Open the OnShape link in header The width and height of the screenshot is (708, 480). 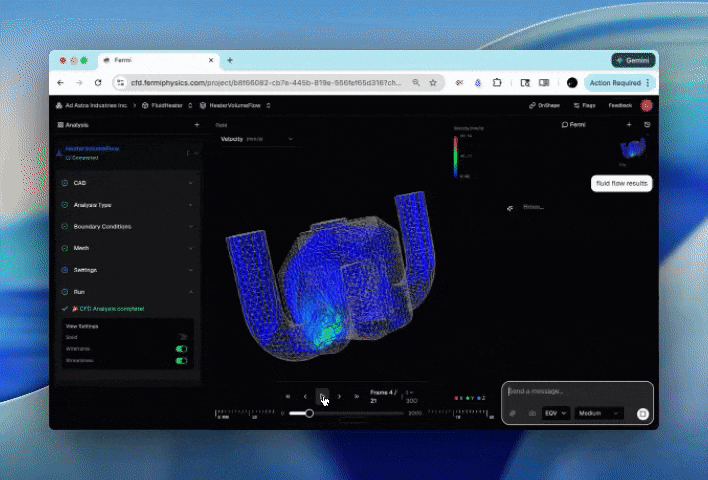click(544, 105)
